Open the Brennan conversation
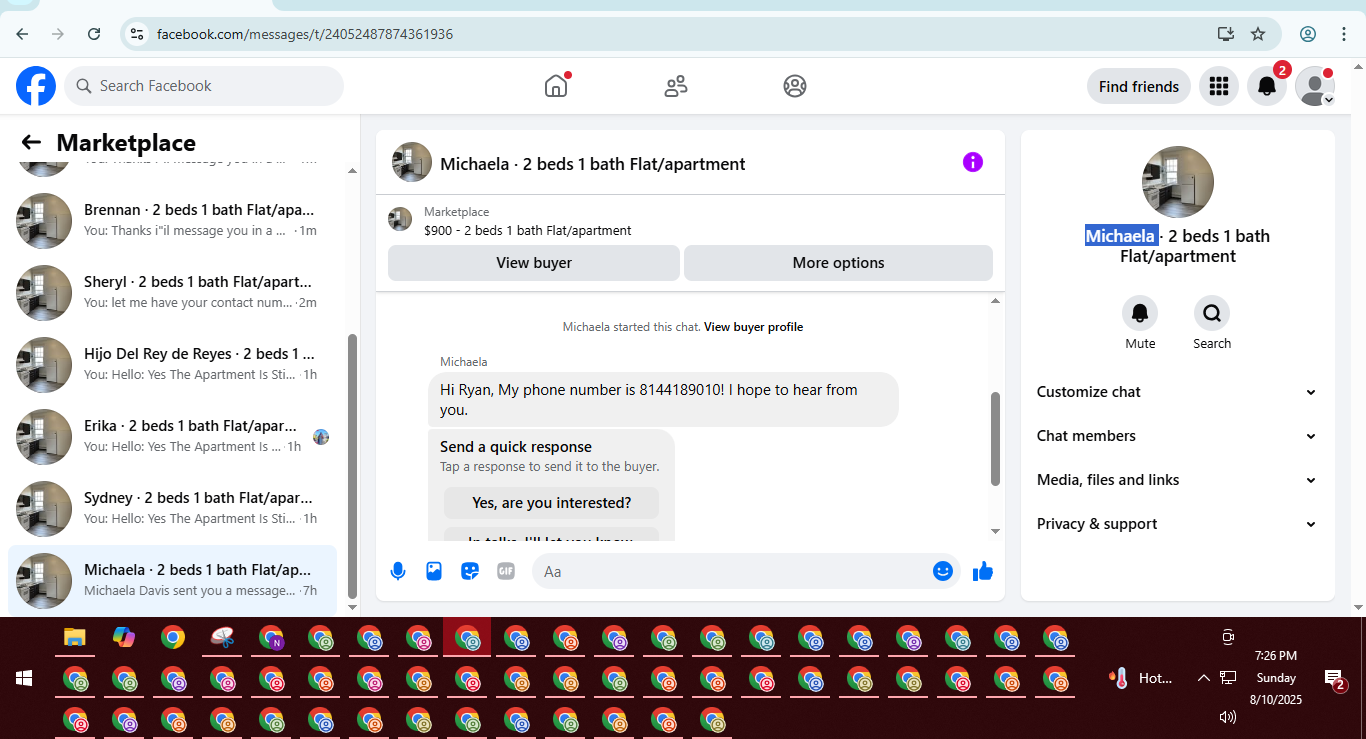Viewport: 1366px width, 739px height. [x=172, y=220]
